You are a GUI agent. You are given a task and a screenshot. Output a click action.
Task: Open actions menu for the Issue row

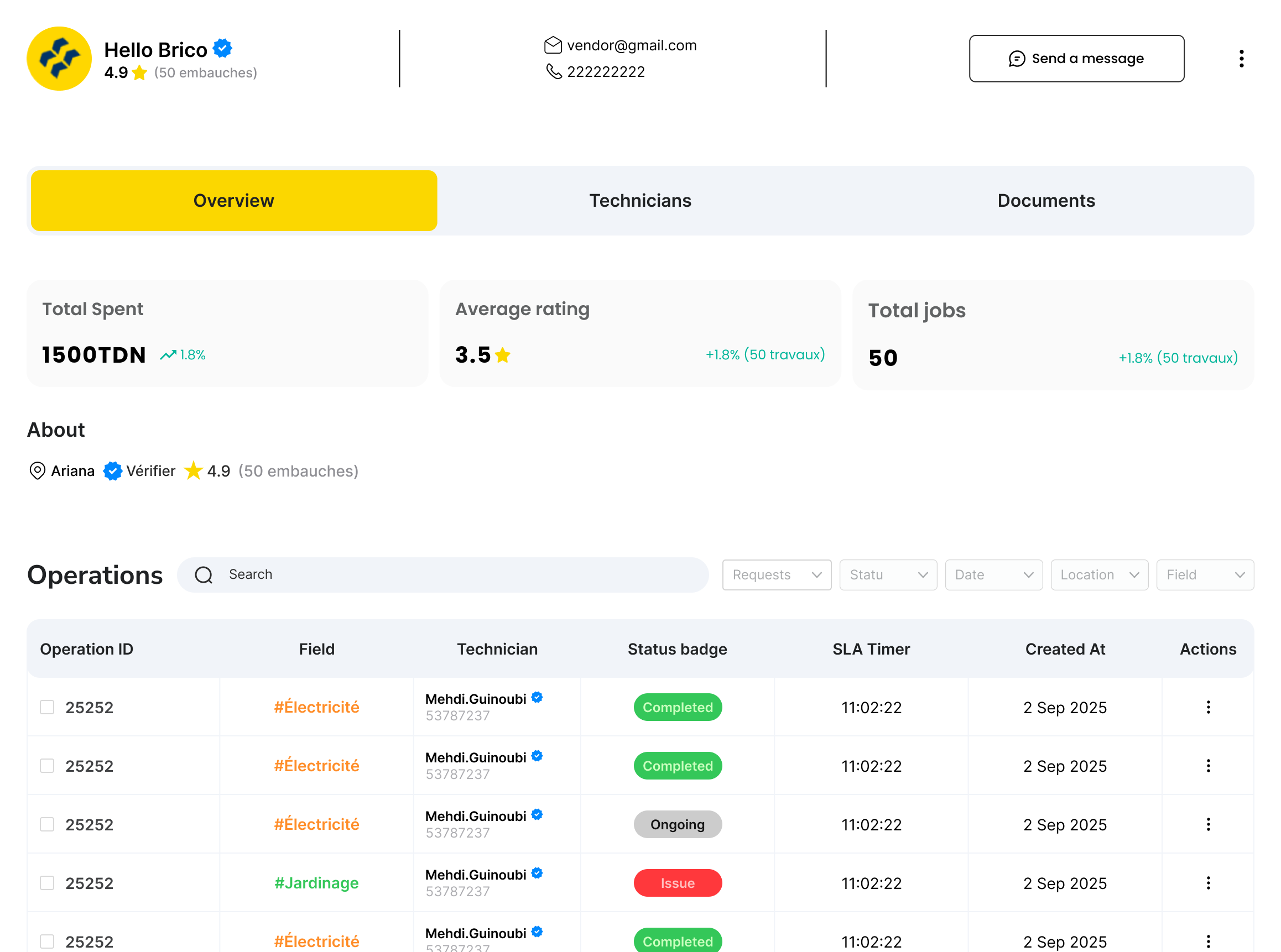click(x=1208, y=883)
